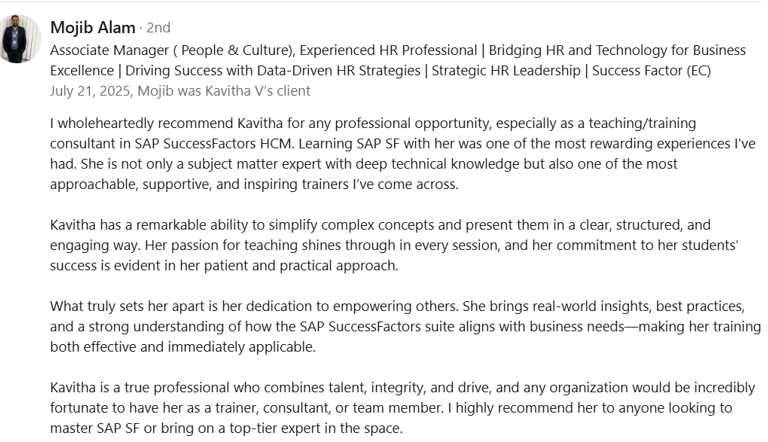Click 'Experienced HR Professional' in the headline
This screenshot has width=768, height=442.
tap(388, 50)
